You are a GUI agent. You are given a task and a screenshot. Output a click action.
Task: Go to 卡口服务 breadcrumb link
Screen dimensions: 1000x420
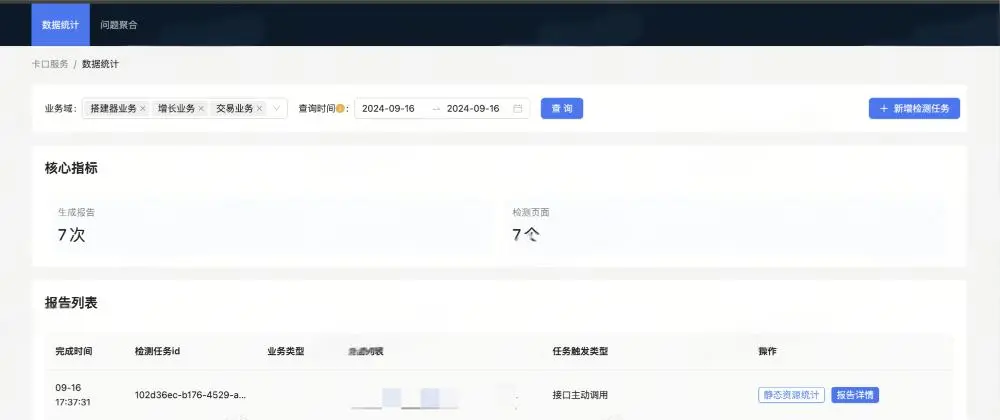coord(50,64)
